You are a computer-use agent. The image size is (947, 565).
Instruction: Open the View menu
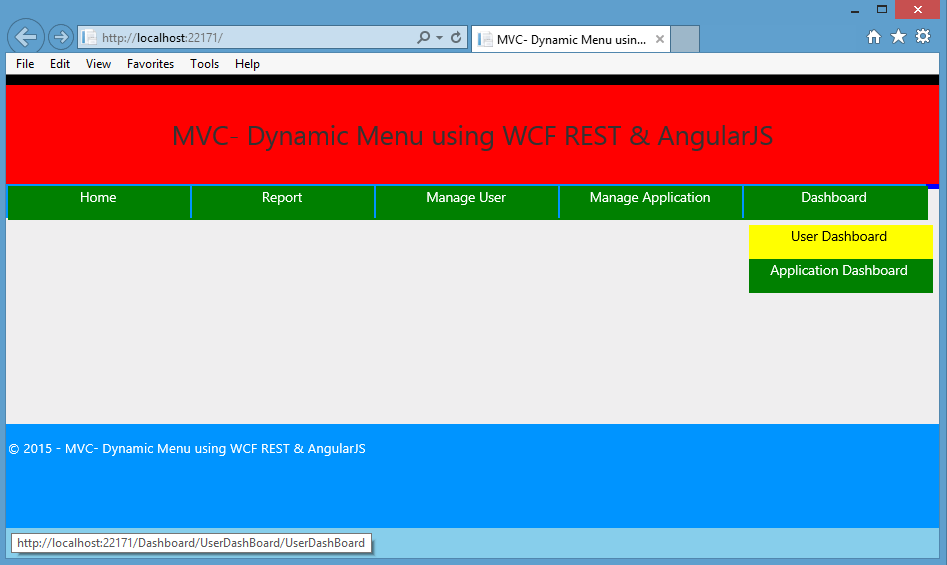(98, 64)
